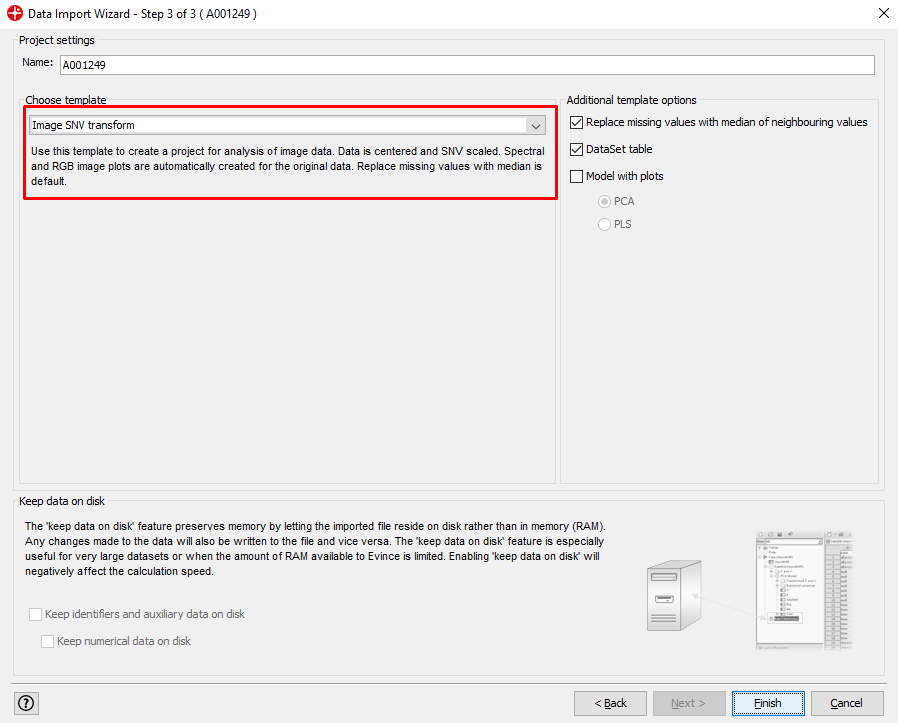The width and height of the screenshot is (898, 723).
Task: Cancel the import wizard
Action: (846, 703)
